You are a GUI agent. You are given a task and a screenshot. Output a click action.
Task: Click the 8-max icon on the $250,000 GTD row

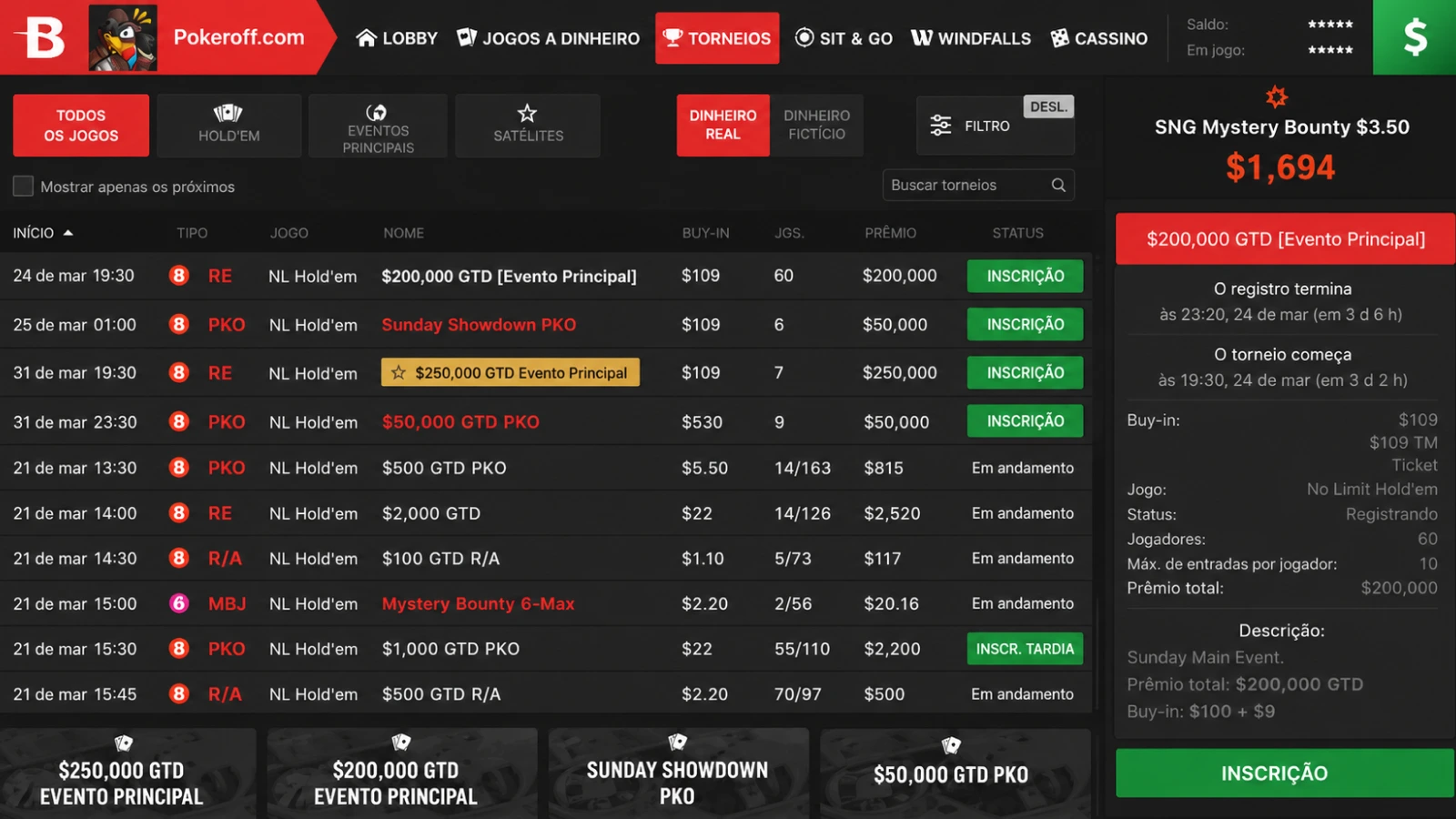[x=179, y=373]
